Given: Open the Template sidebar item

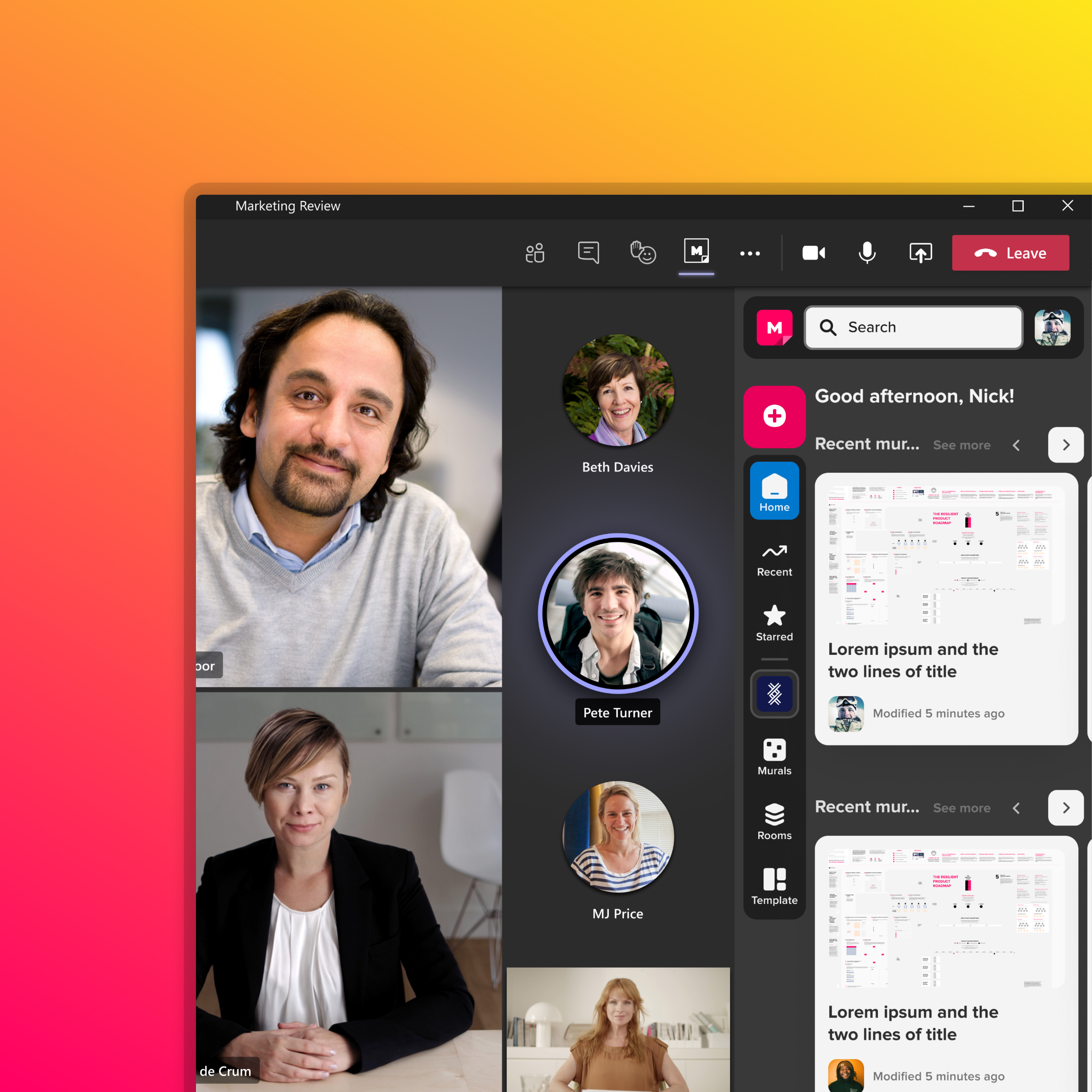Looking at the screenshot, I should (x=774, y=886).
